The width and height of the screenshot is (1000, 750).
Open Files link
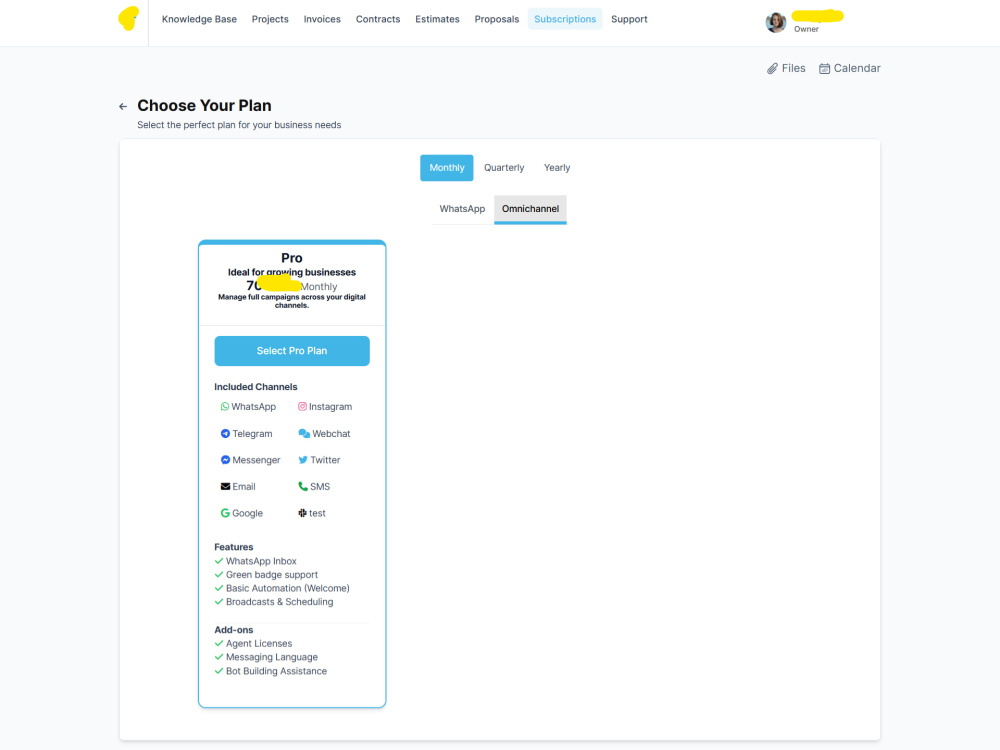(x=786, y=68)
